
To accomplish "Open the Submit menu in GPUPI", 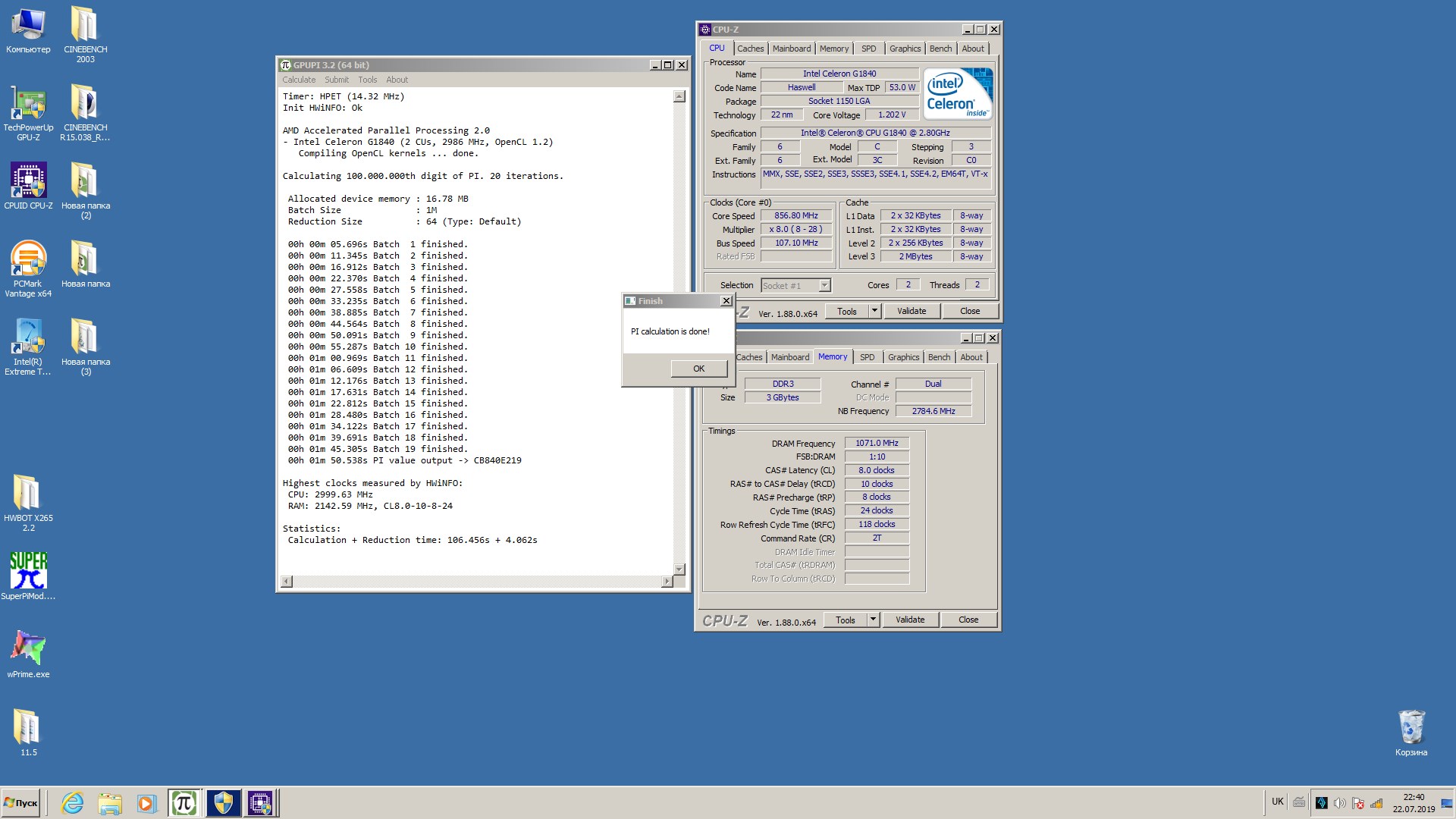I will pos(337,80).
